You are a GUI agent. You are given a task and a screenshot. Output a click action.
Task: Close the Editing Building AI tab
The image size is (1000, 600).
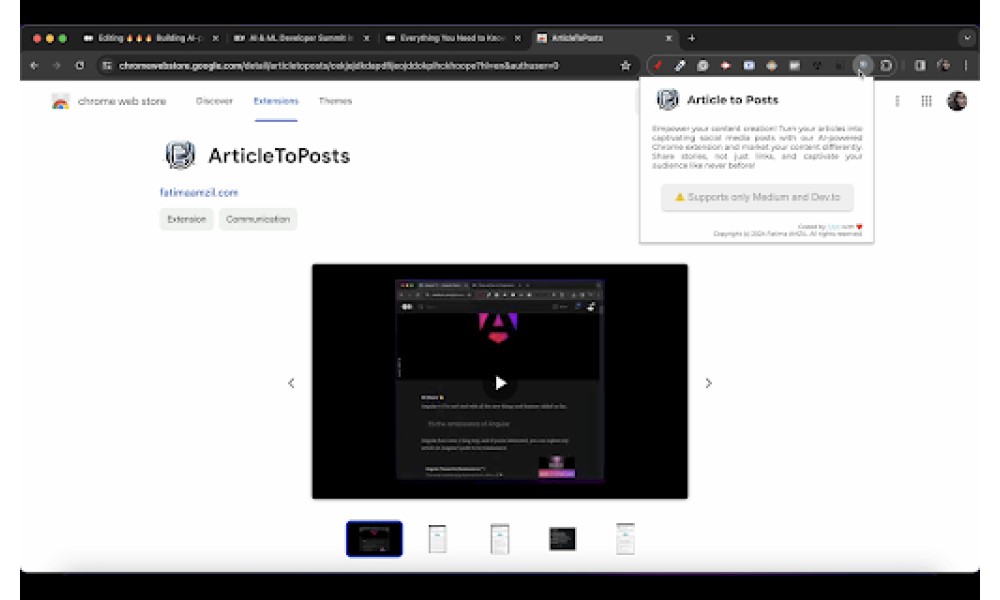[216, 38]
